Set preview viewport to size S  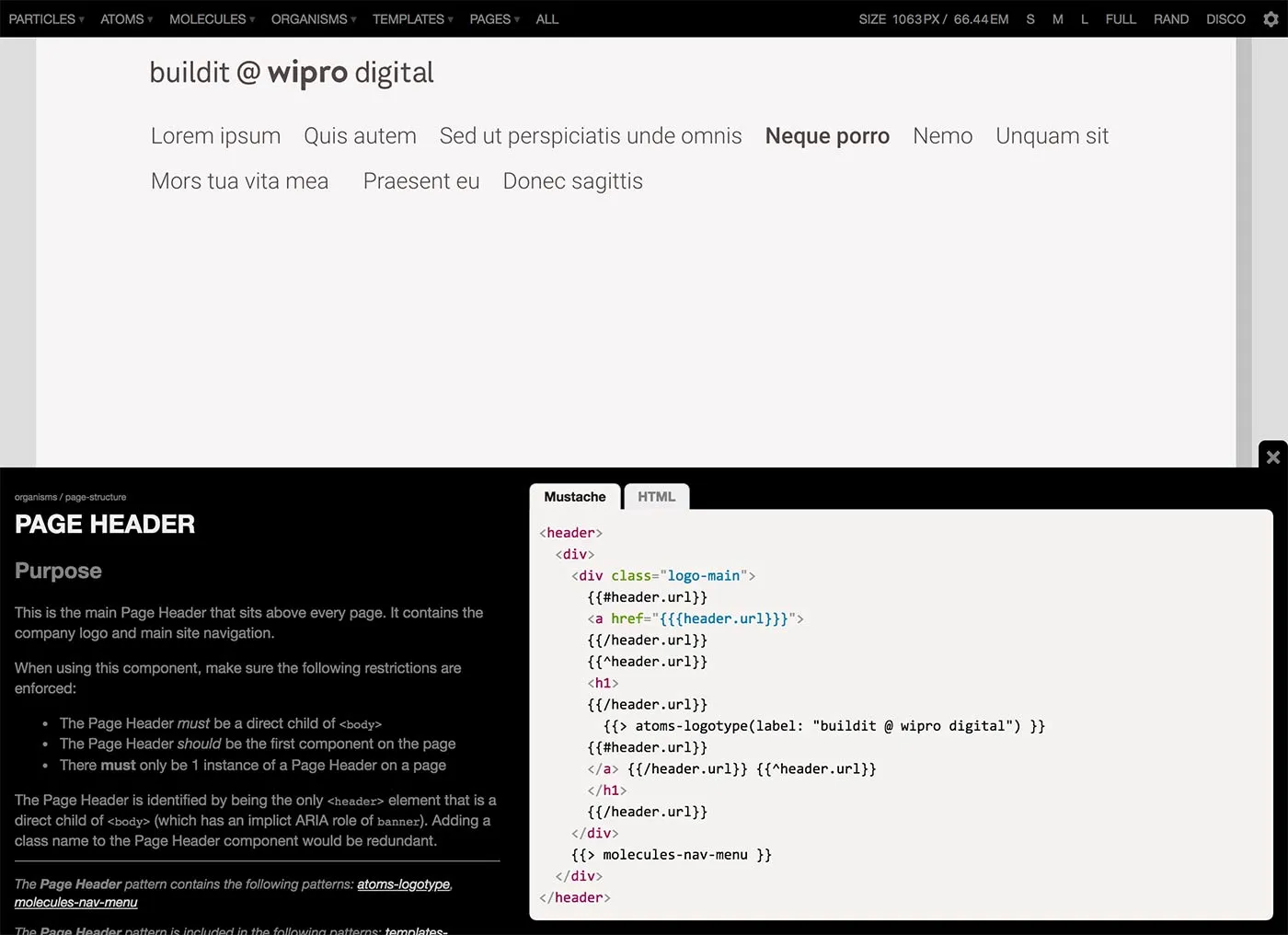tap(1029, 18)
